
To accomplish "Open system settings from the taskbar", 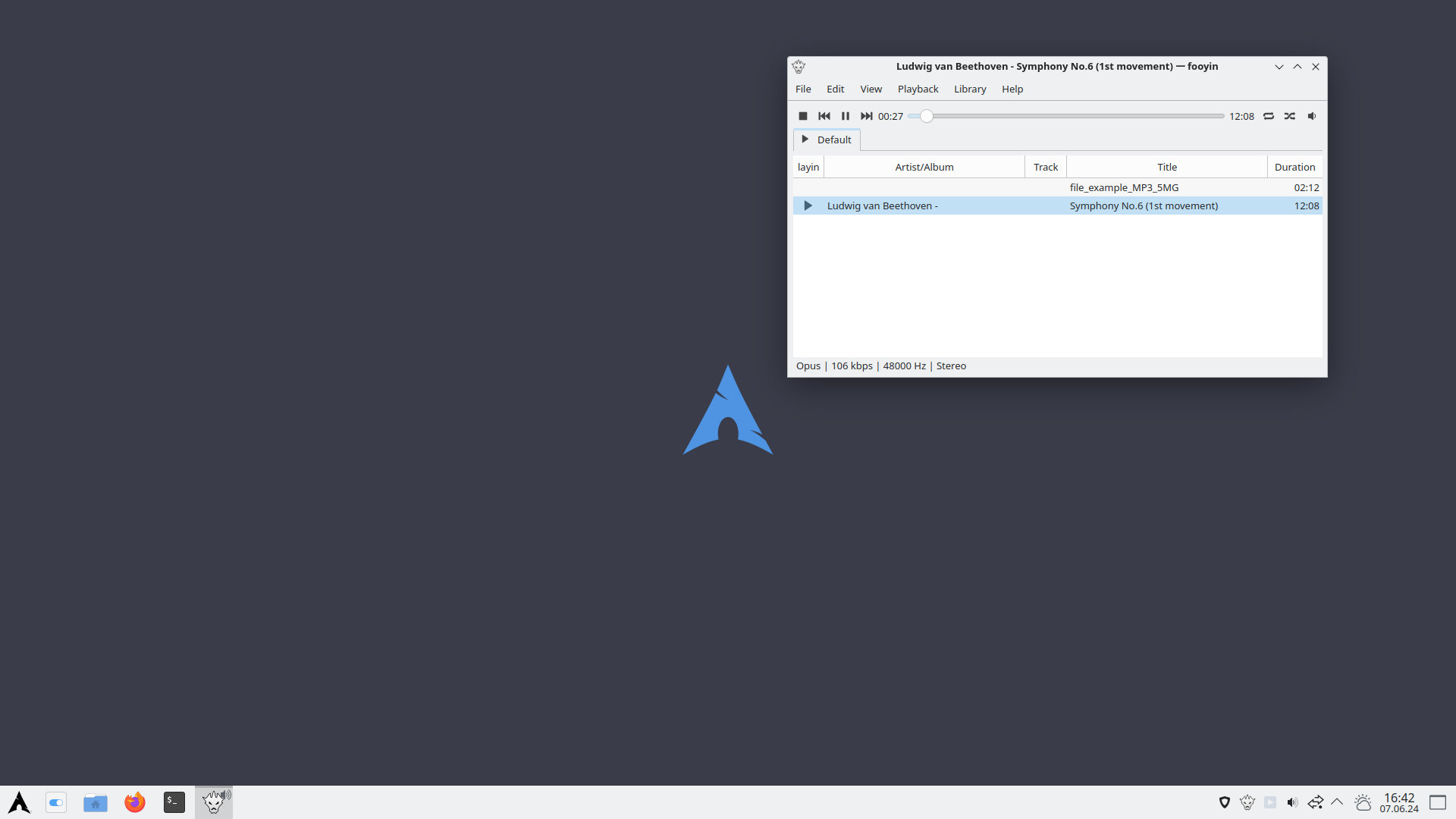I will click(x=56, y=802).
